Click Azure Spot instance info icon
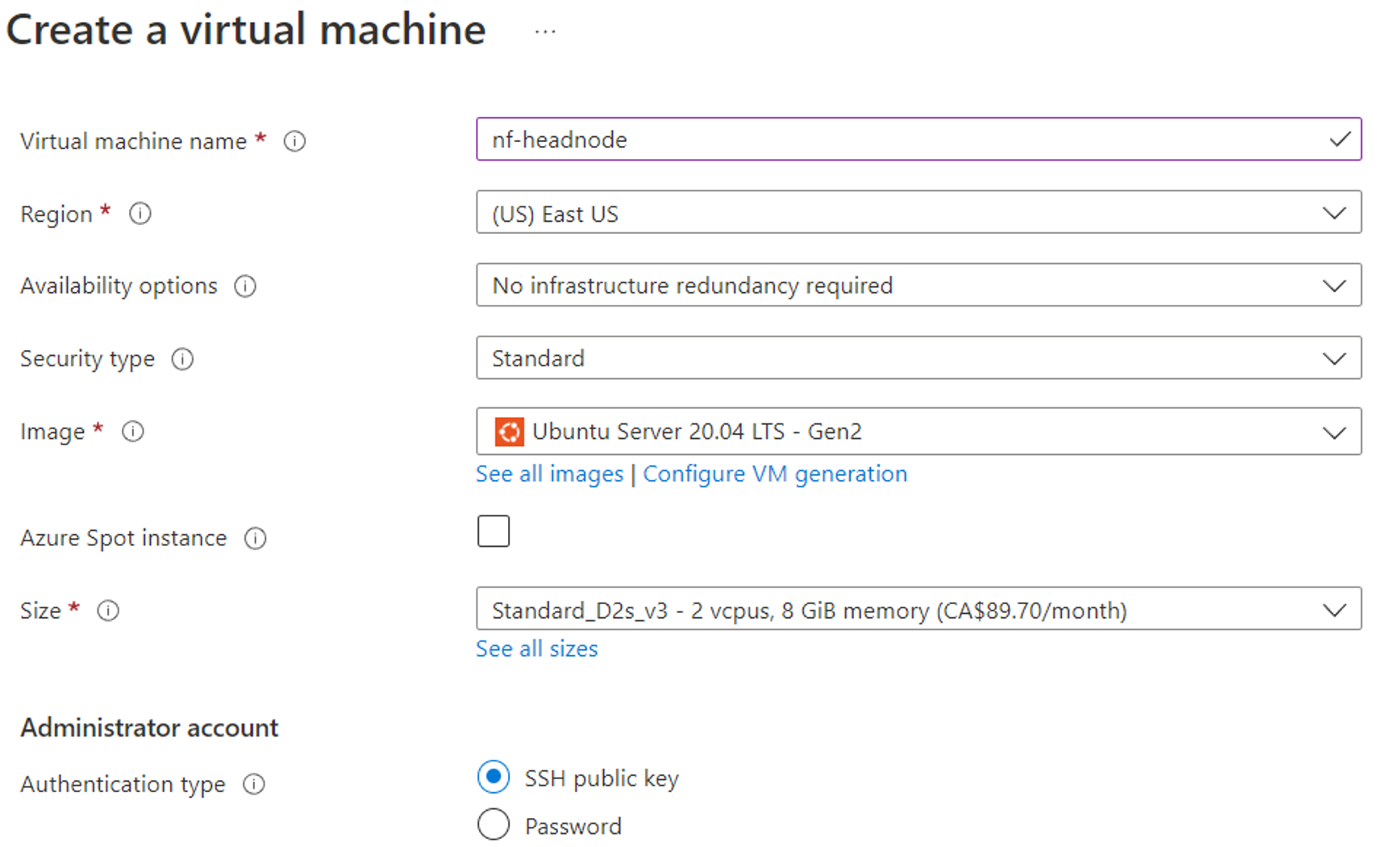This screenshot has height=847, width=1400. [x=256, y=538]
